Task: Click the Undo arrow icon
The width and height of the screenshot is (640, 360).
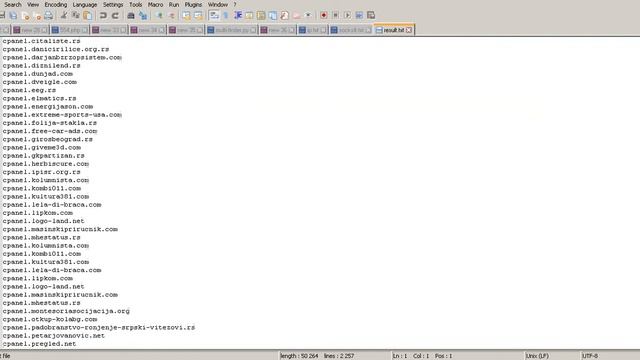Action: click(x=103, y=16)
